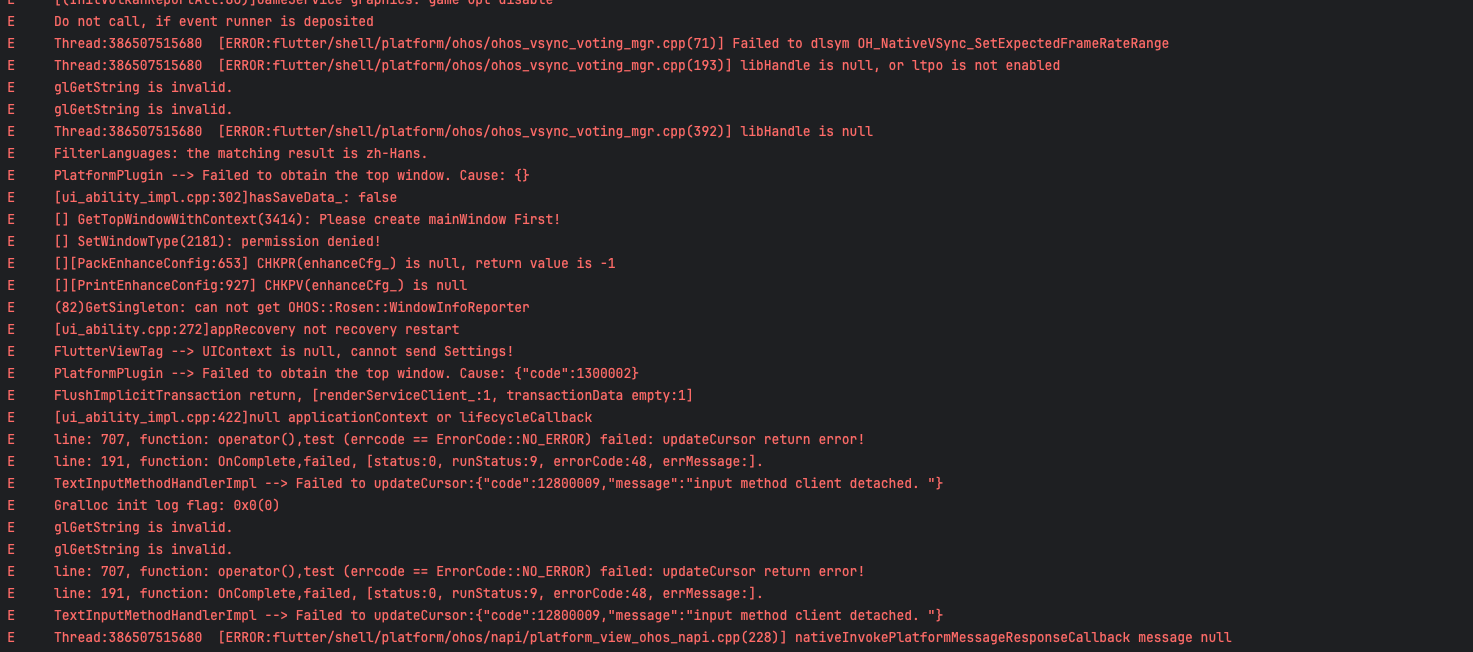Open the ohos_vsync_voting_mgr.cpp(392) file reference
Image resolution: width=1473 pixels, height=652 pixels.
tap(477, 132)
